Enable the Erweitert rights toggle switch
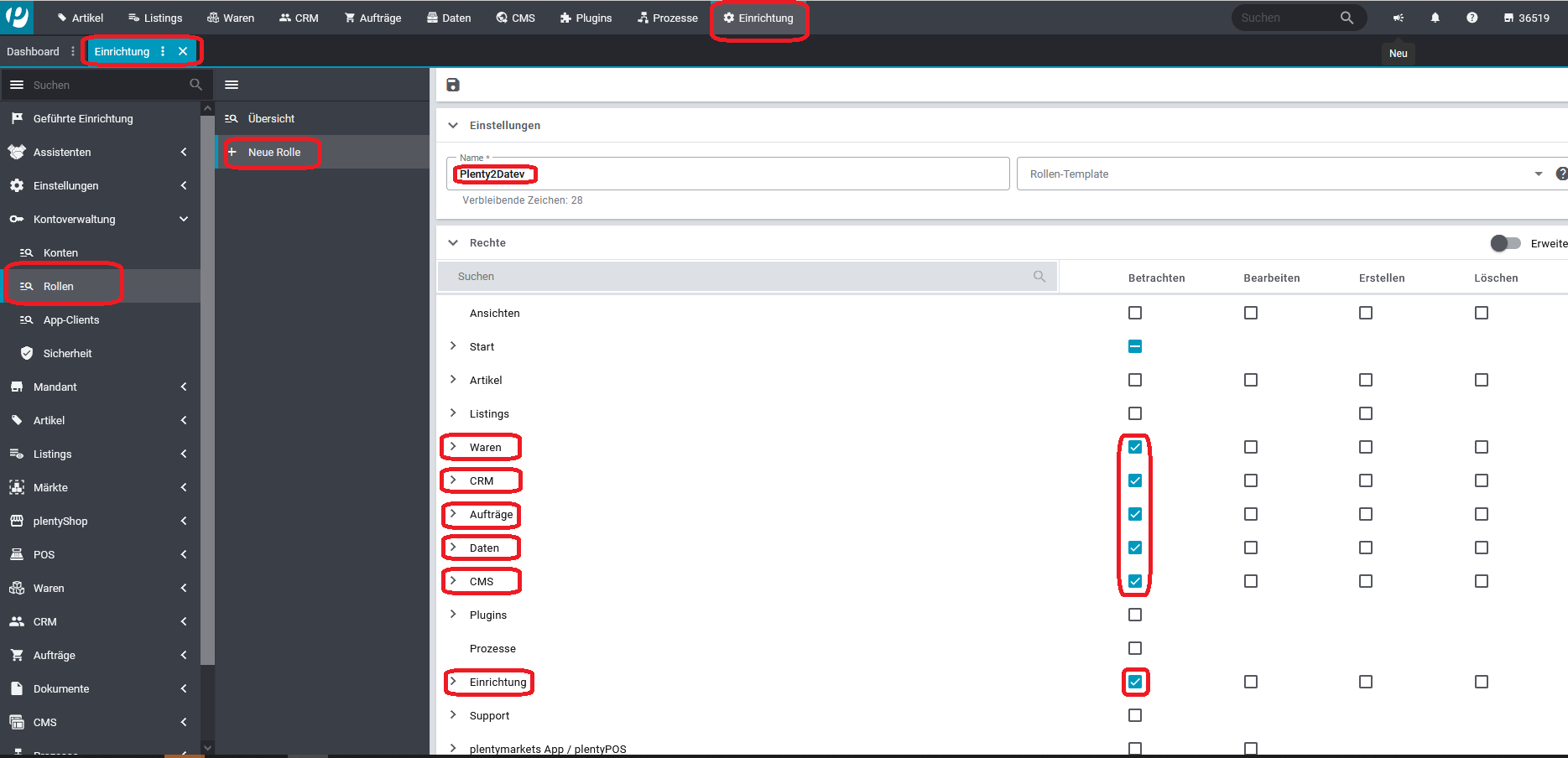The image size is (1568, 758). point(1504,243)
